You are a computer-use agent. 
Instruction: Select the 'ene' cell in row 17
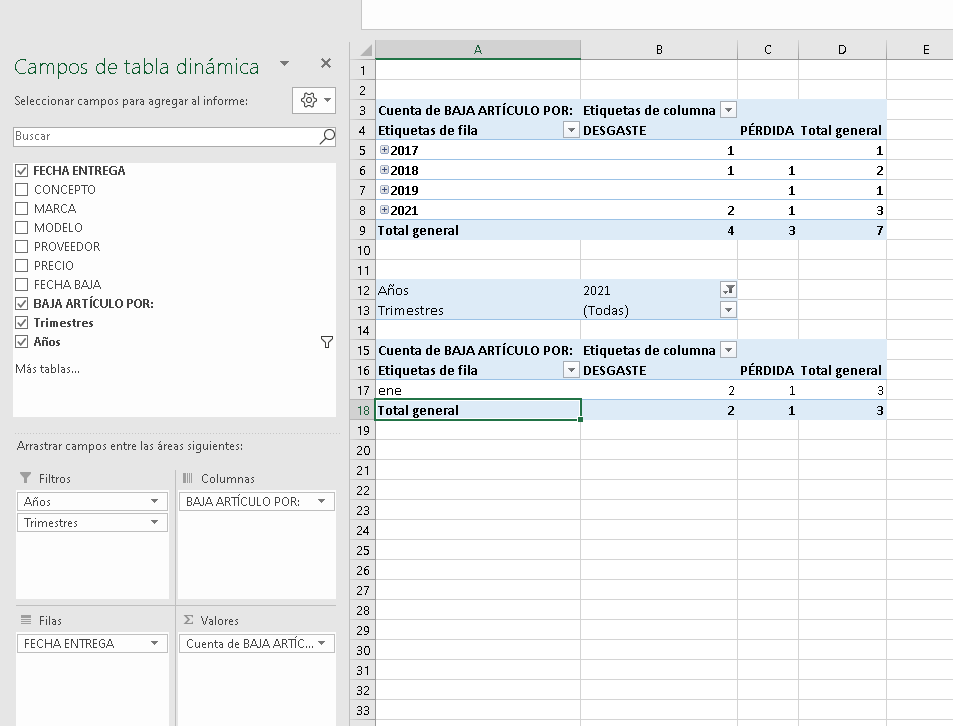coord(478,390)
